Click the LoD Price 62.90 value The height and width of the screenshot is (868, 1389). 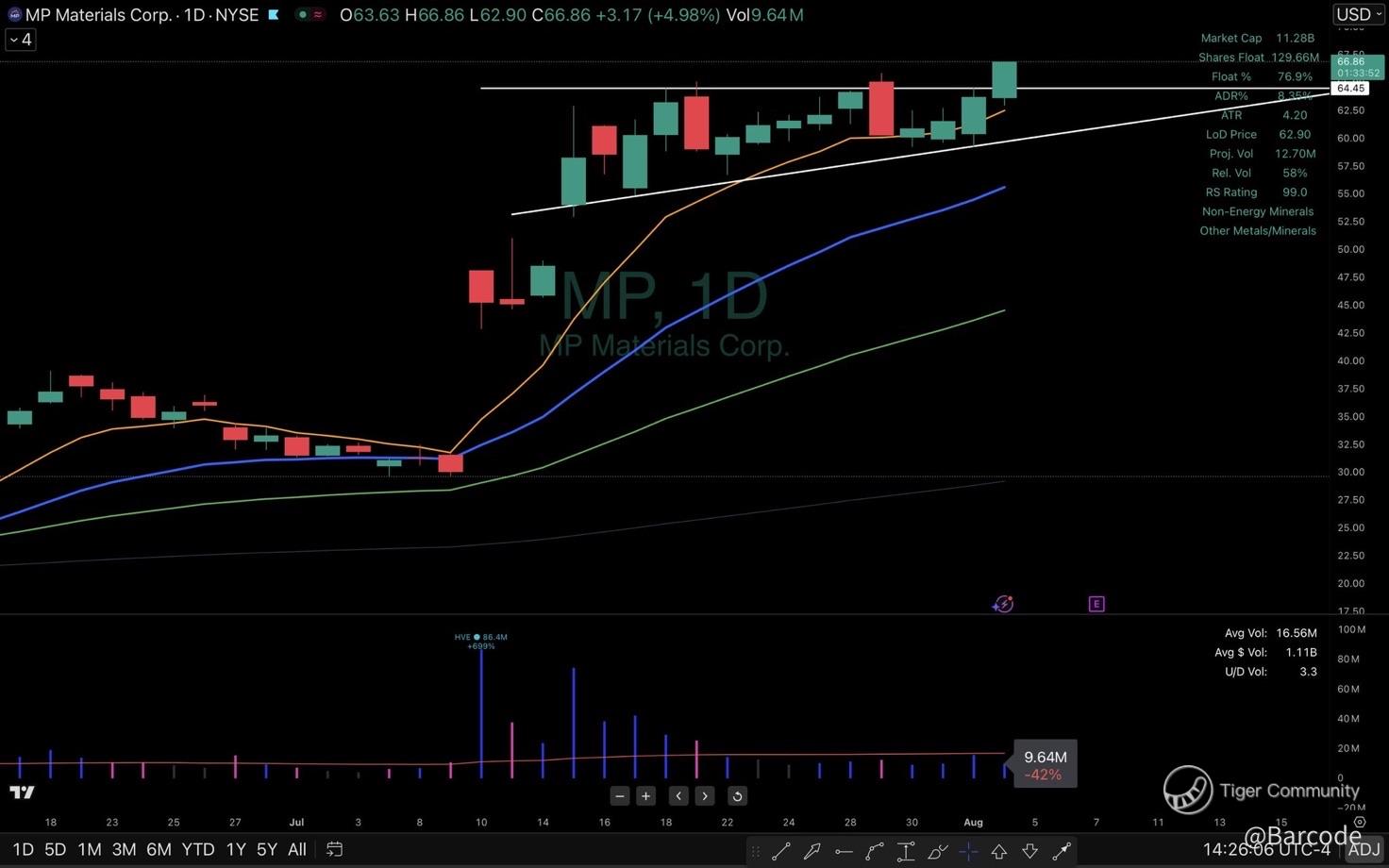pos(1295,134)
